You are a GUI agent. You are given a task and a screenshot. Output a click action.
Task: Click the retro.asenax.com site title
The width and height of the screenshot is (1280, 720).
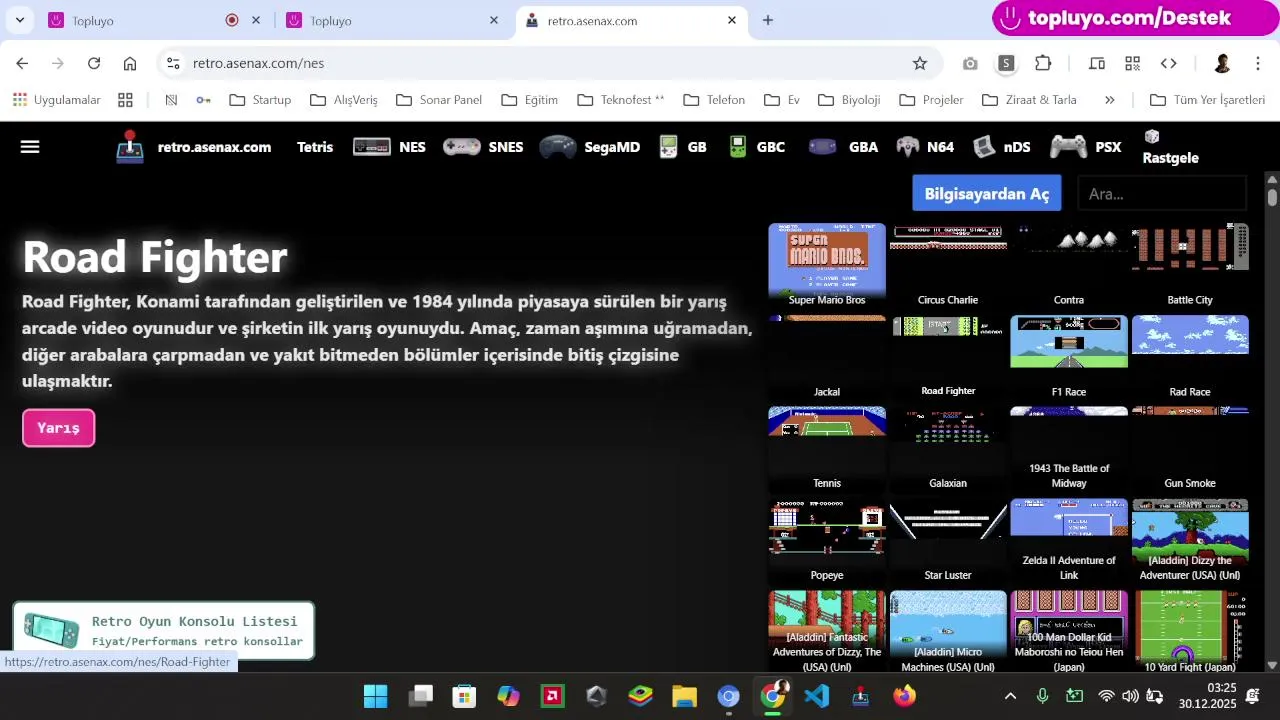click(214, 147)
